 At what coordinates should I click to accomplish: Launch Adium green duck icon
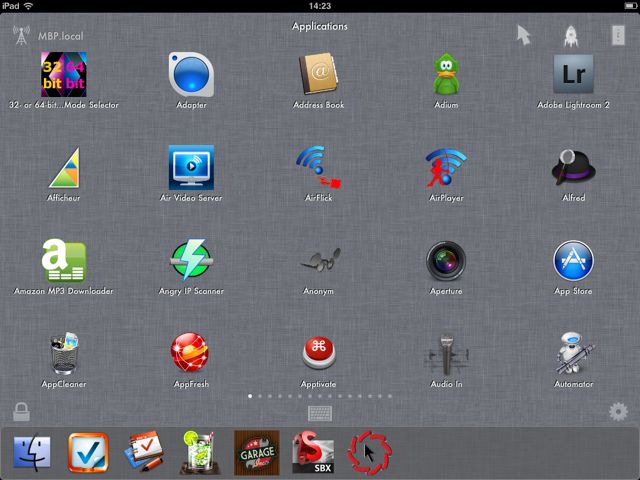(446, 75)
